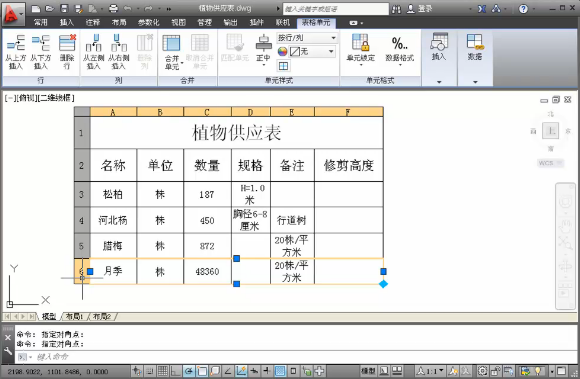Switch to the 布局2 layout tab
580x379 pixels.
pos(101,317)
